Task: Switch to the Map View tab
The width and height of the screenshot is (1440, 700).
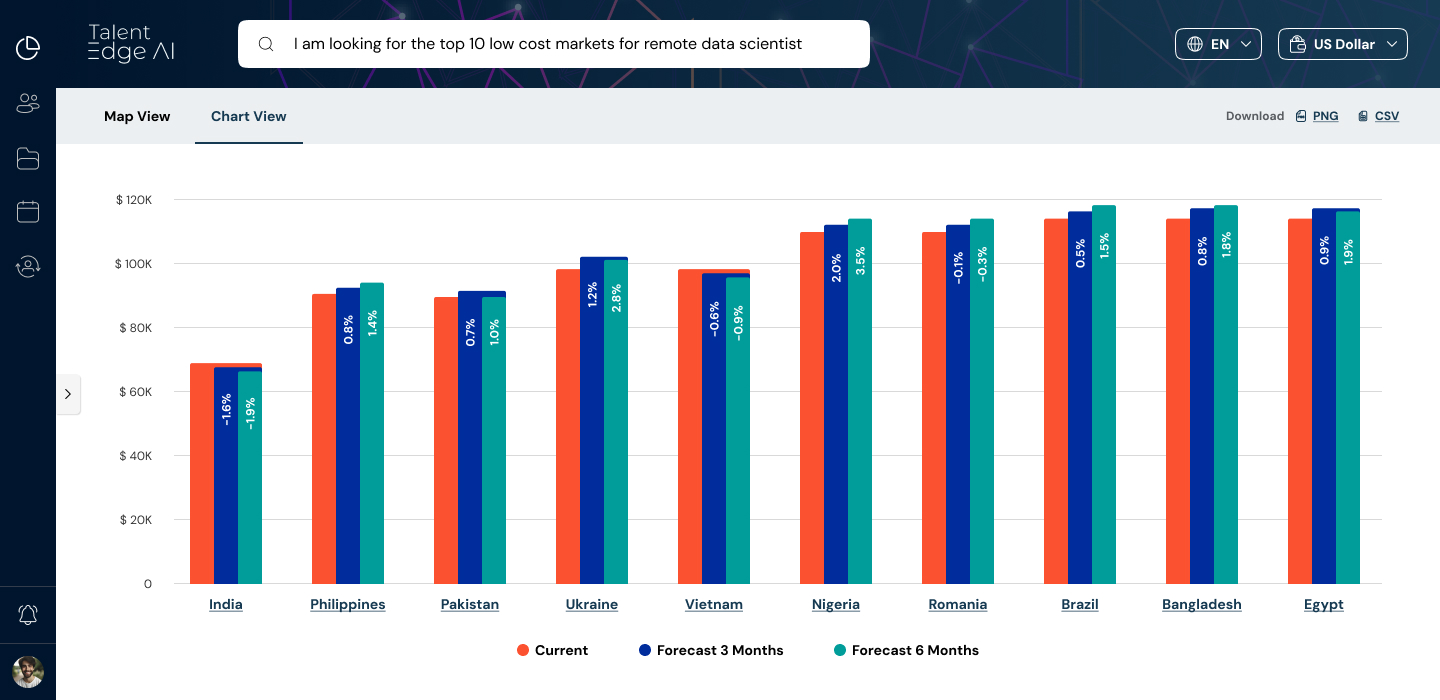Action: [x=137, y=116]
